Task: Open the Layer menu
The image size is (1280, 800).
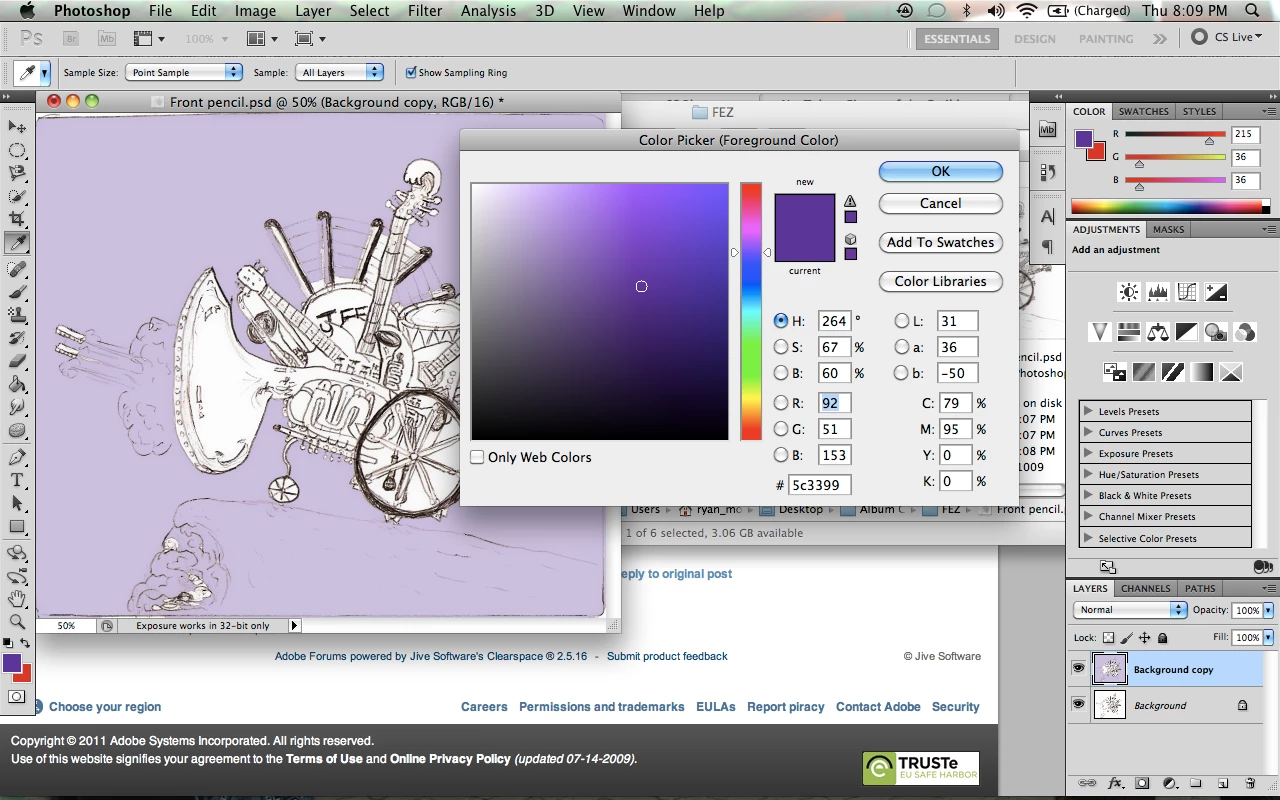Action: tap(313, 11)
